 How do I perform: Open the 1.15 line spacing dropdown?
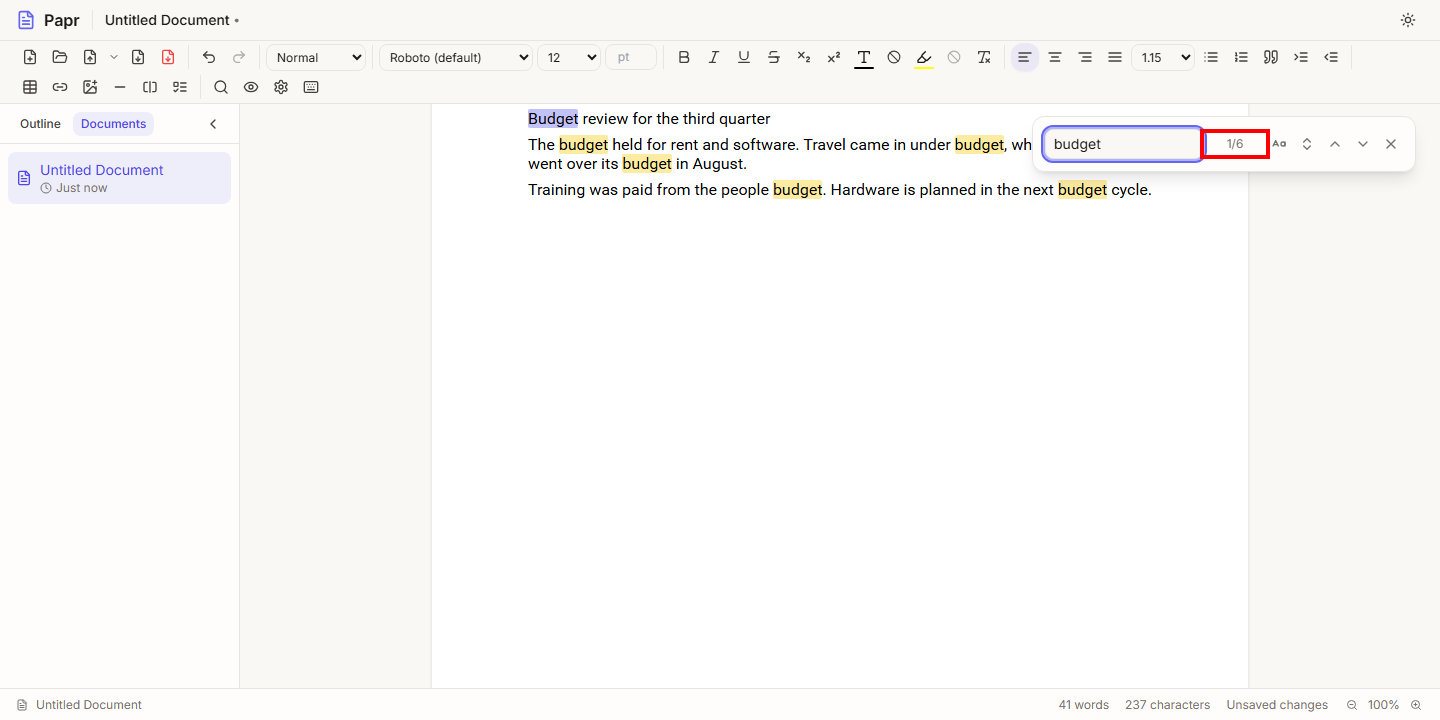[1163, 57]
